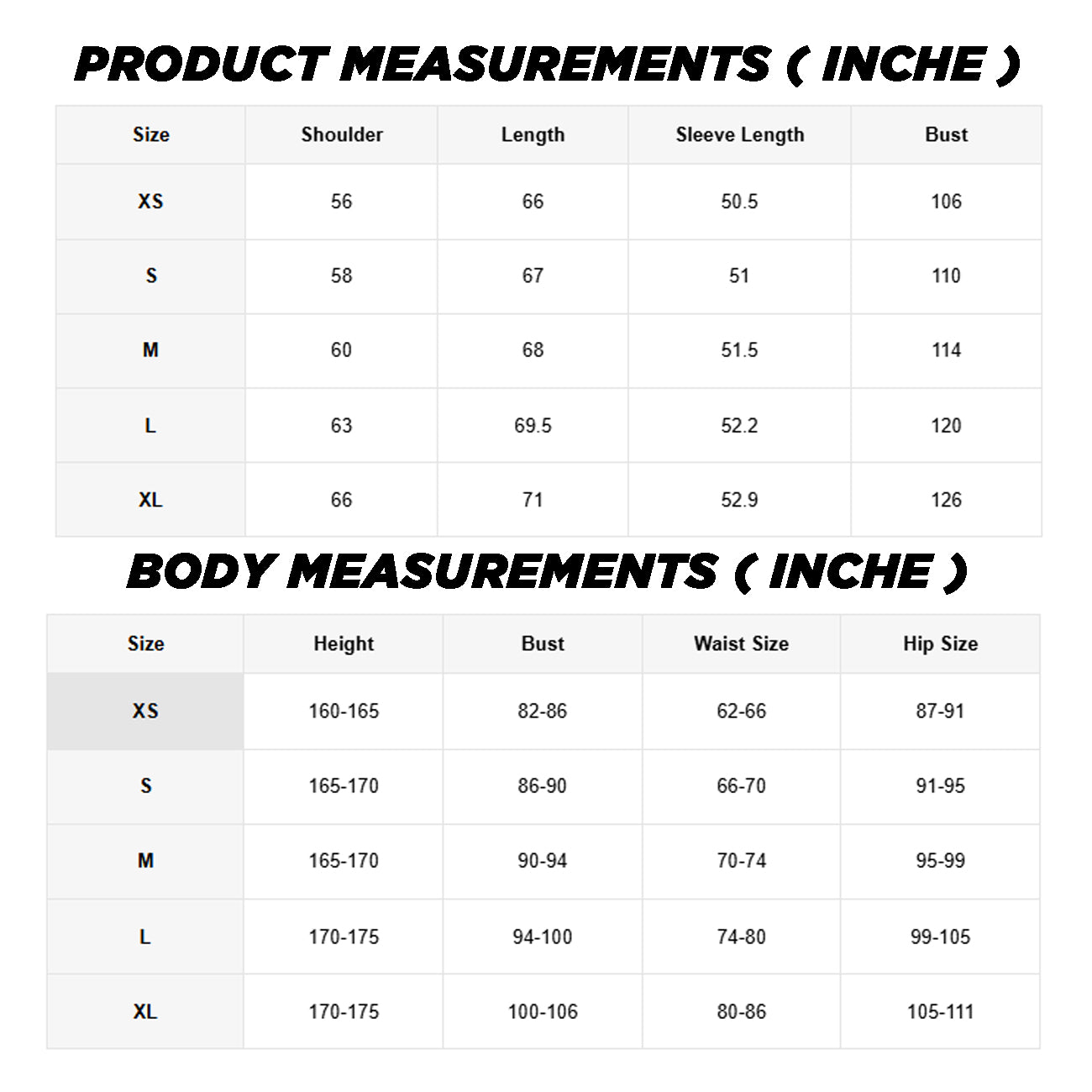Select the 100-106 bust range cell
Image resolution: width=1092 pixels, height=1092 pixels.
pyautogui.click(x=543, y=1011)
